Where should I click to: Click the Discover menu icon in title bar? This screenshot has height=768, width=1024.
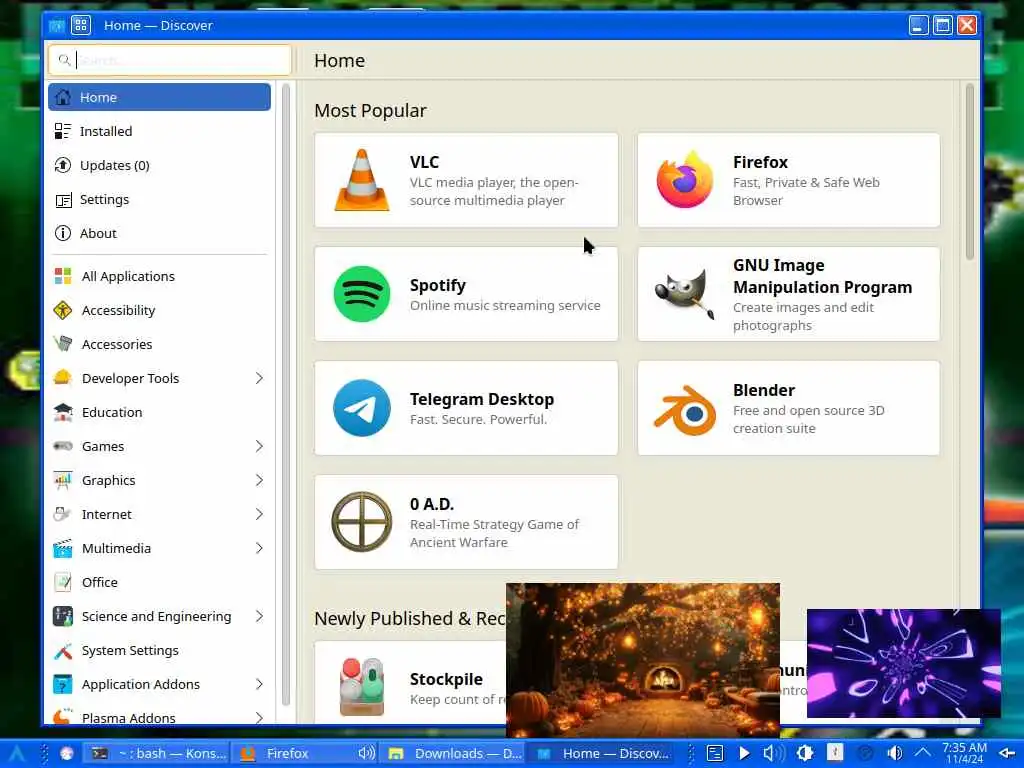81,25
